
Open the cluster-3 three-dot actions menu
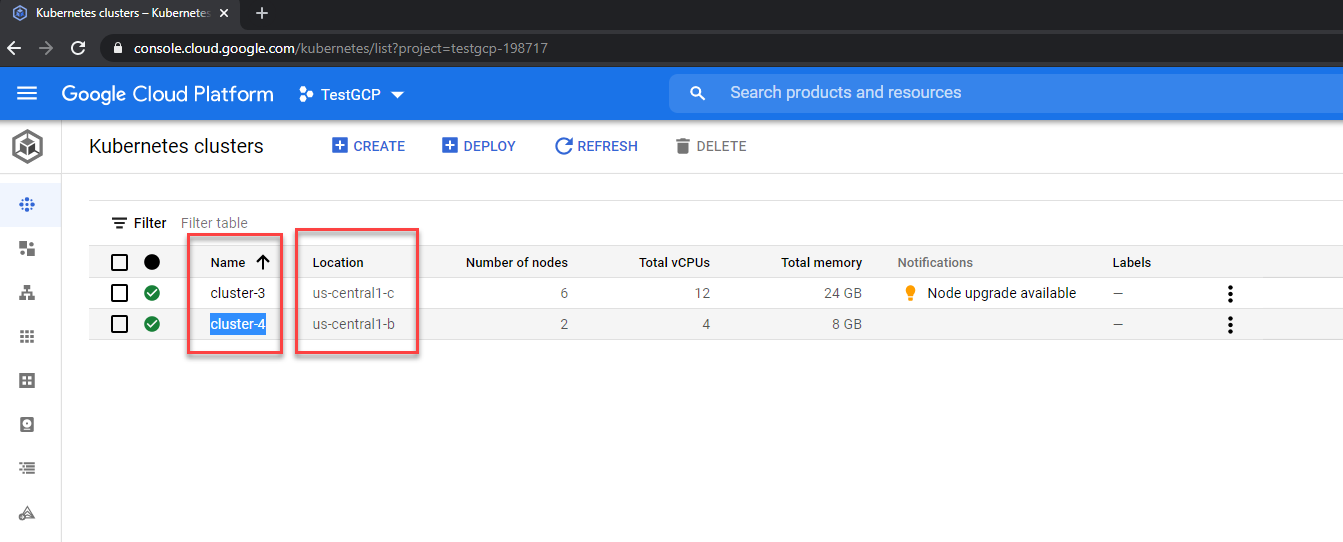pos(1230,293)
